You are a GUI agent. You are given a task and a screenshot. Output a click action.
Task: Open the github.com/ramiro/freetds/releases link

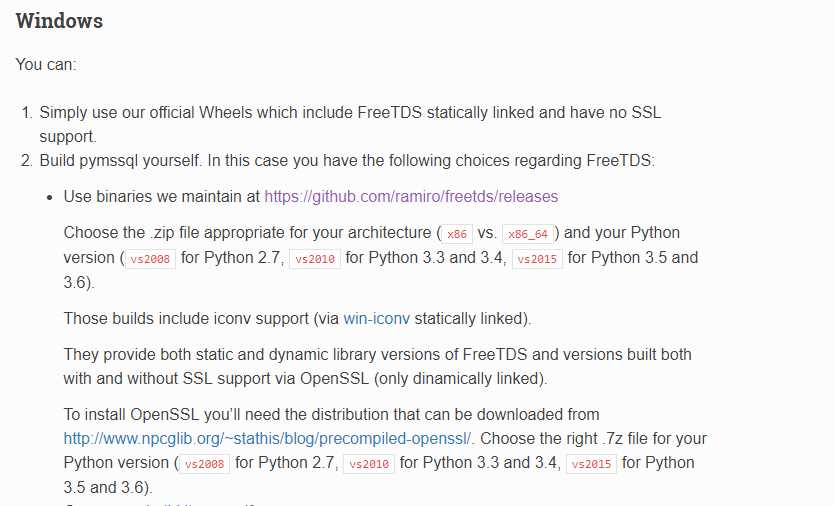pyautogui.click(x=411, y=197)
